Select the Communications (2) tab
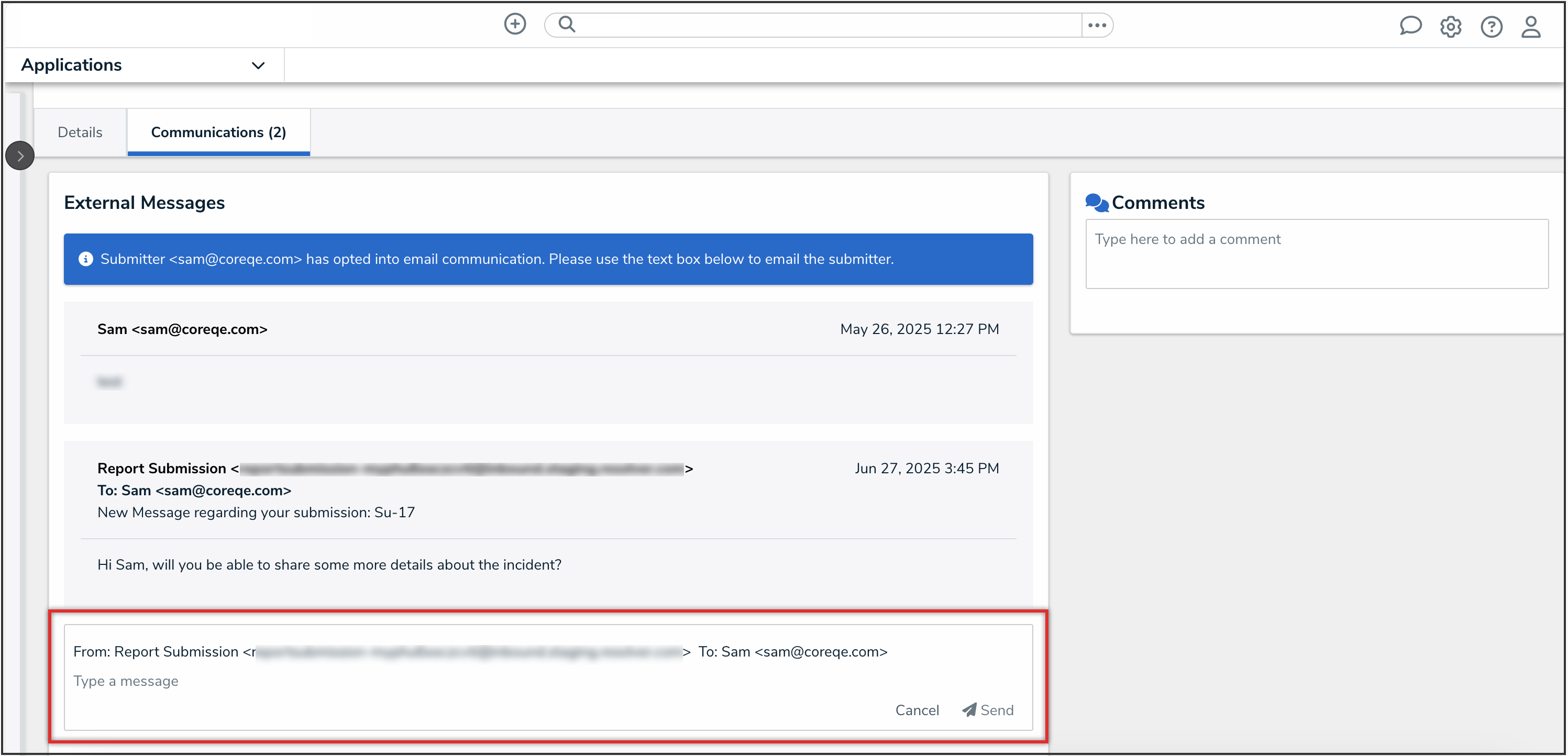The width and height of the screenshot is (1568, 756). click(x=218, y=131)
